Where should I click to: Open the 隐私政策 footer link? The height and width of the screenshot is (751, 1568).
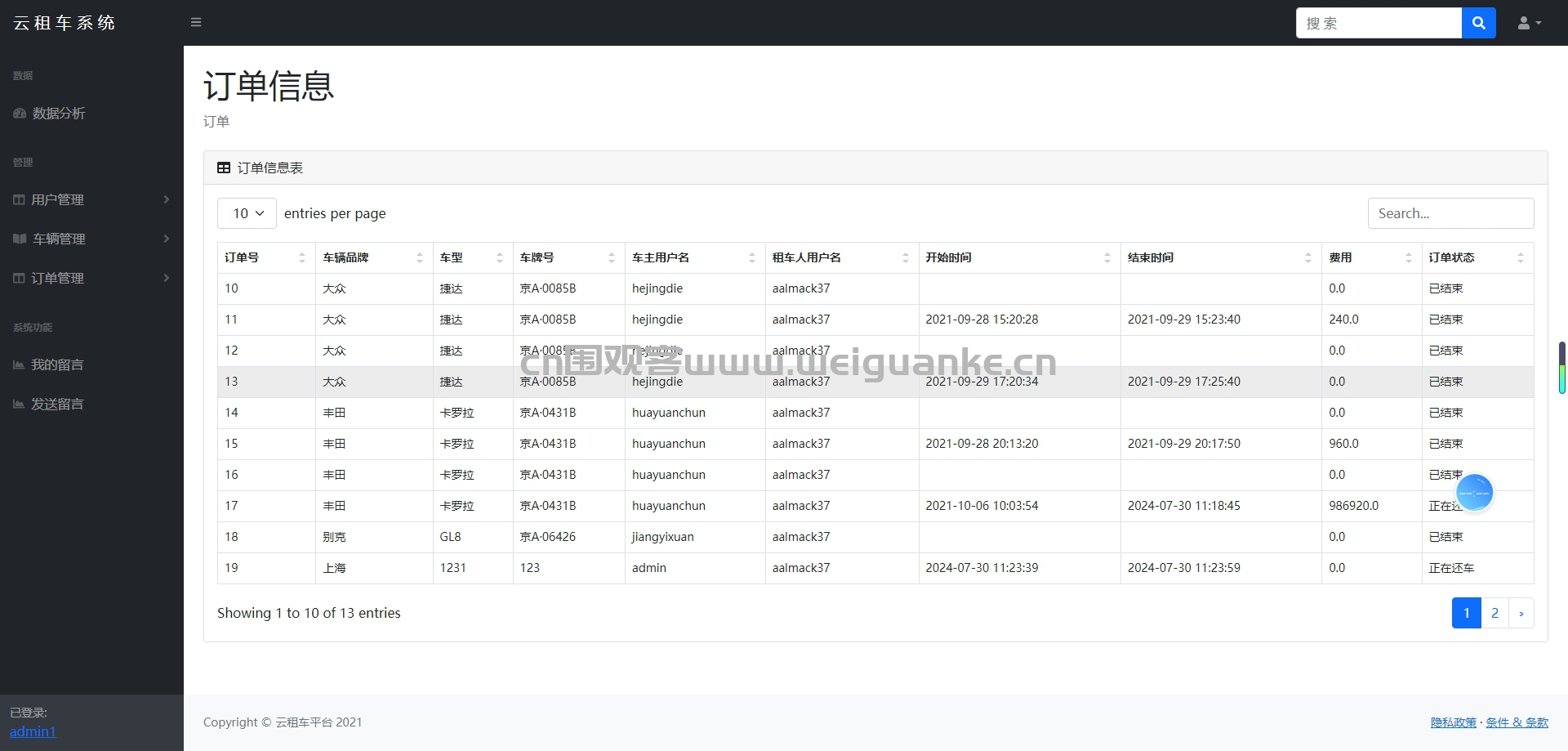(1454, 722)
